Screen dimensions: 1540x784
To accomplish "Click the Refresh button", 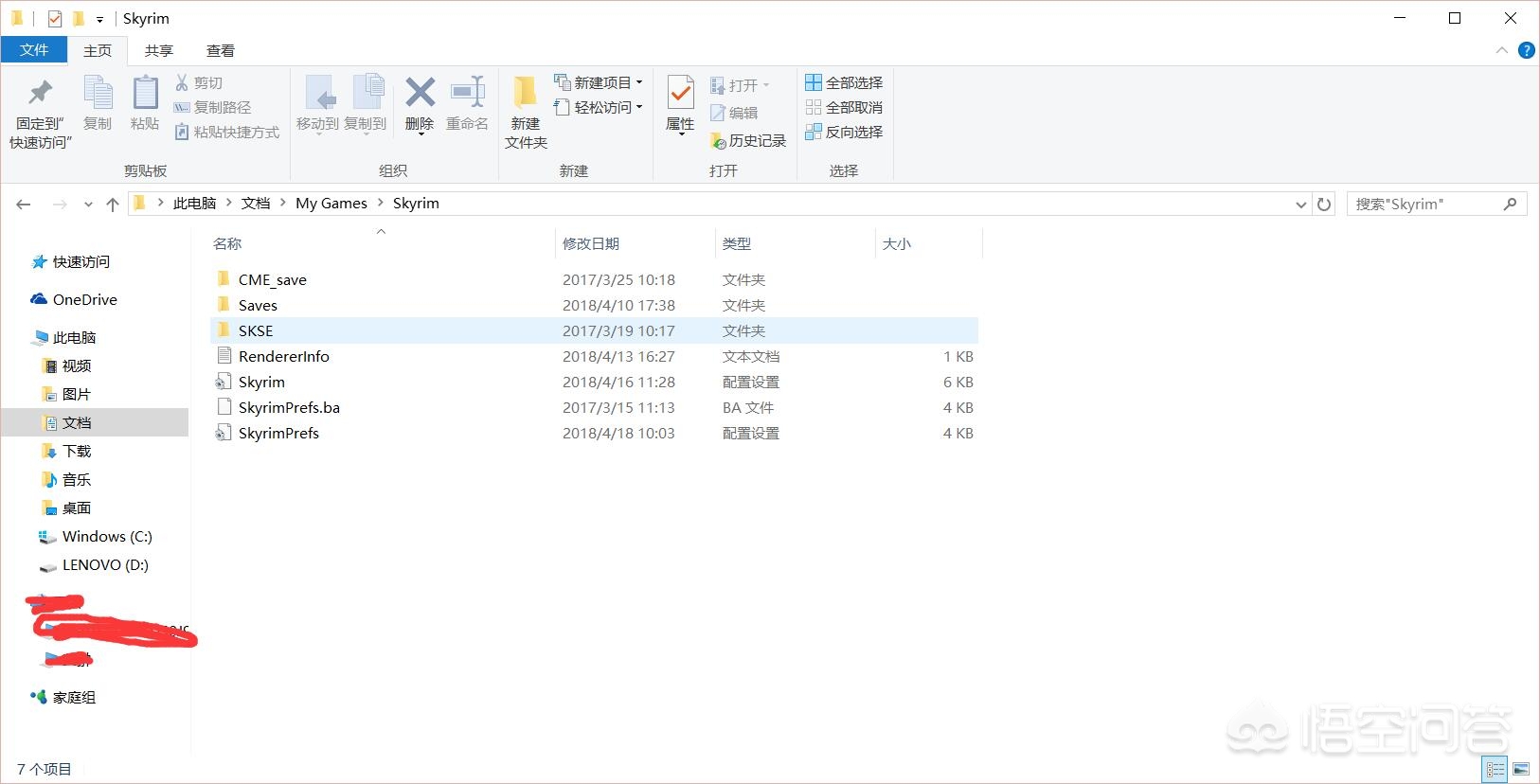I will point(1324,204).
